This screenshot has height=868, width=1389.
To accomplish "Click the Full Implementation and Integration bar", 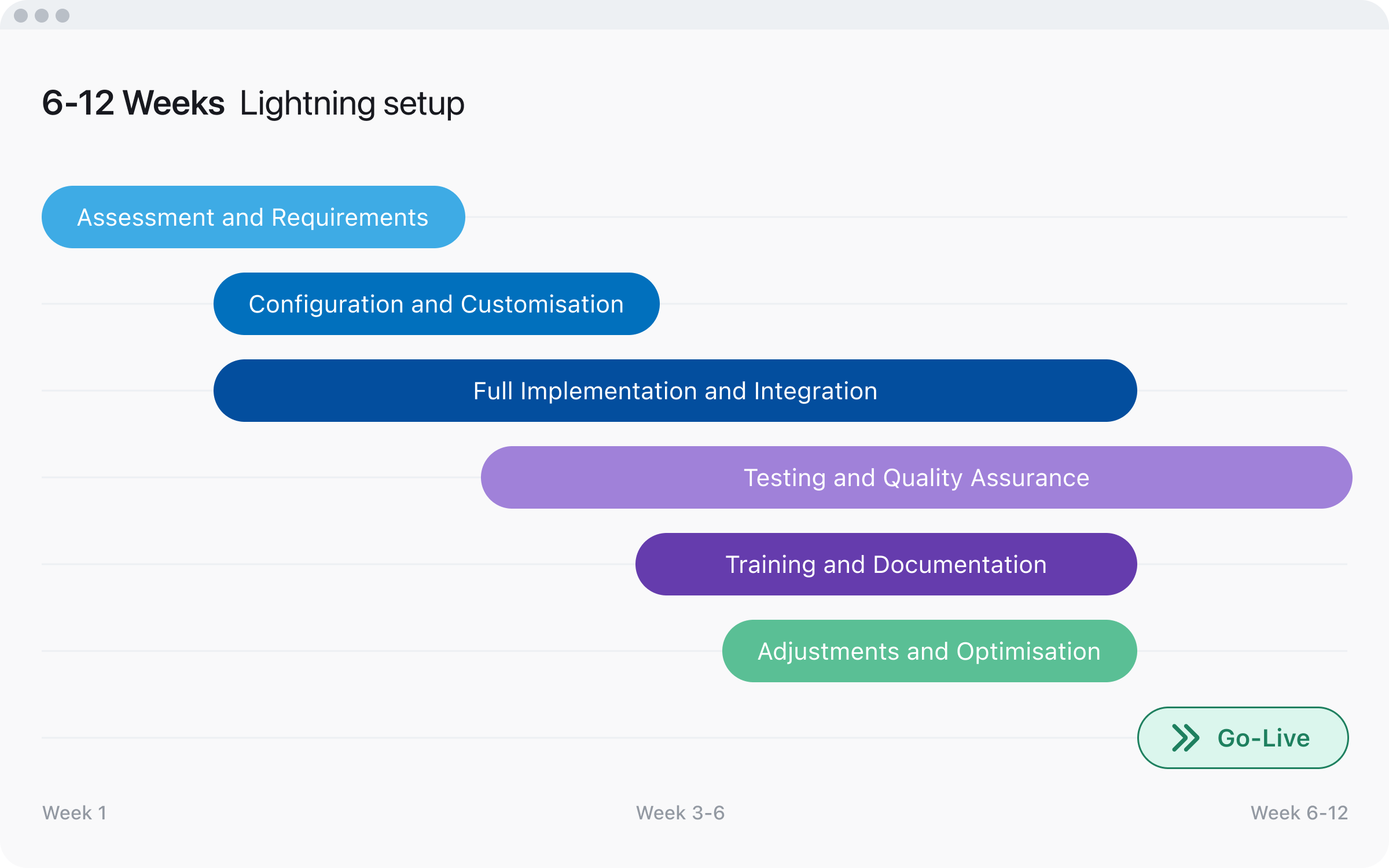I will [675, 391].
